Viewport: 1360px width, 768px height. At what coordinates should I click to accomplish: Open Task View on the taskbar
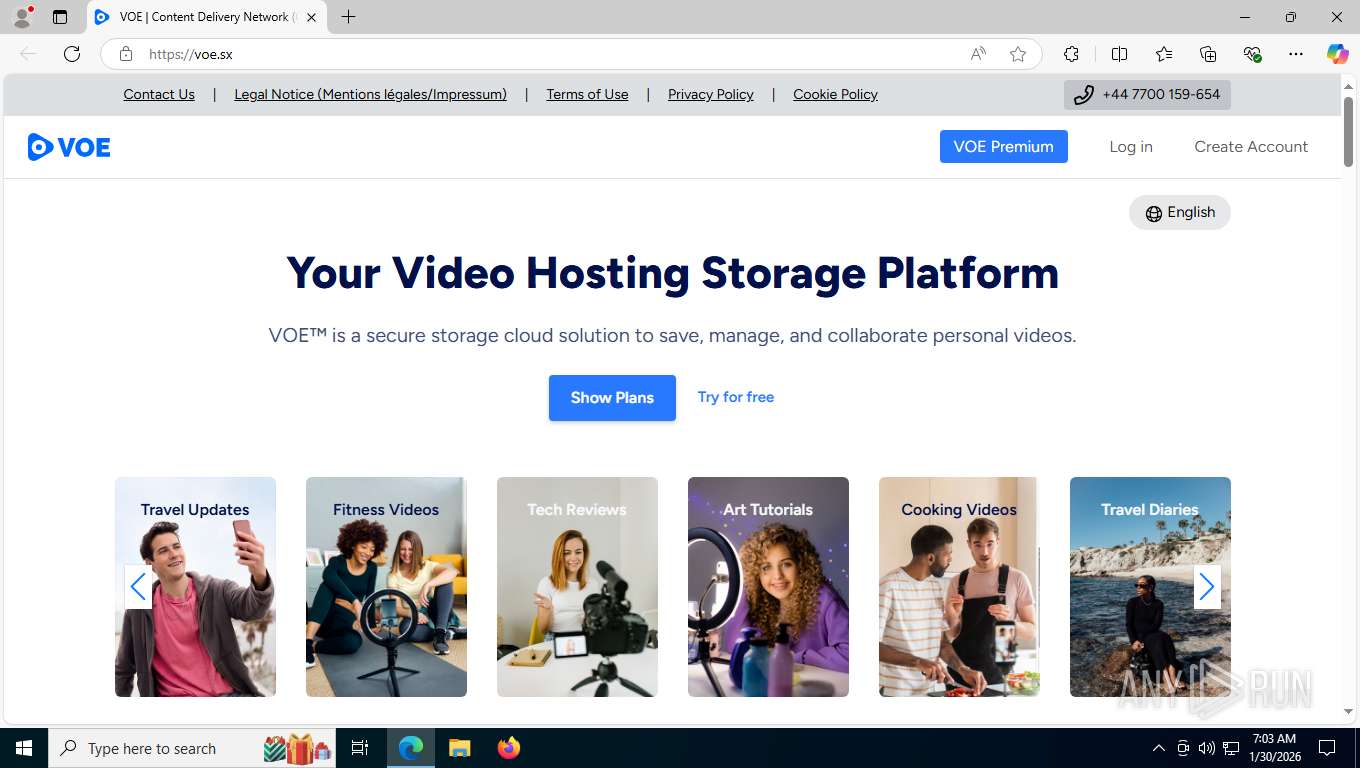coord(360,748)
